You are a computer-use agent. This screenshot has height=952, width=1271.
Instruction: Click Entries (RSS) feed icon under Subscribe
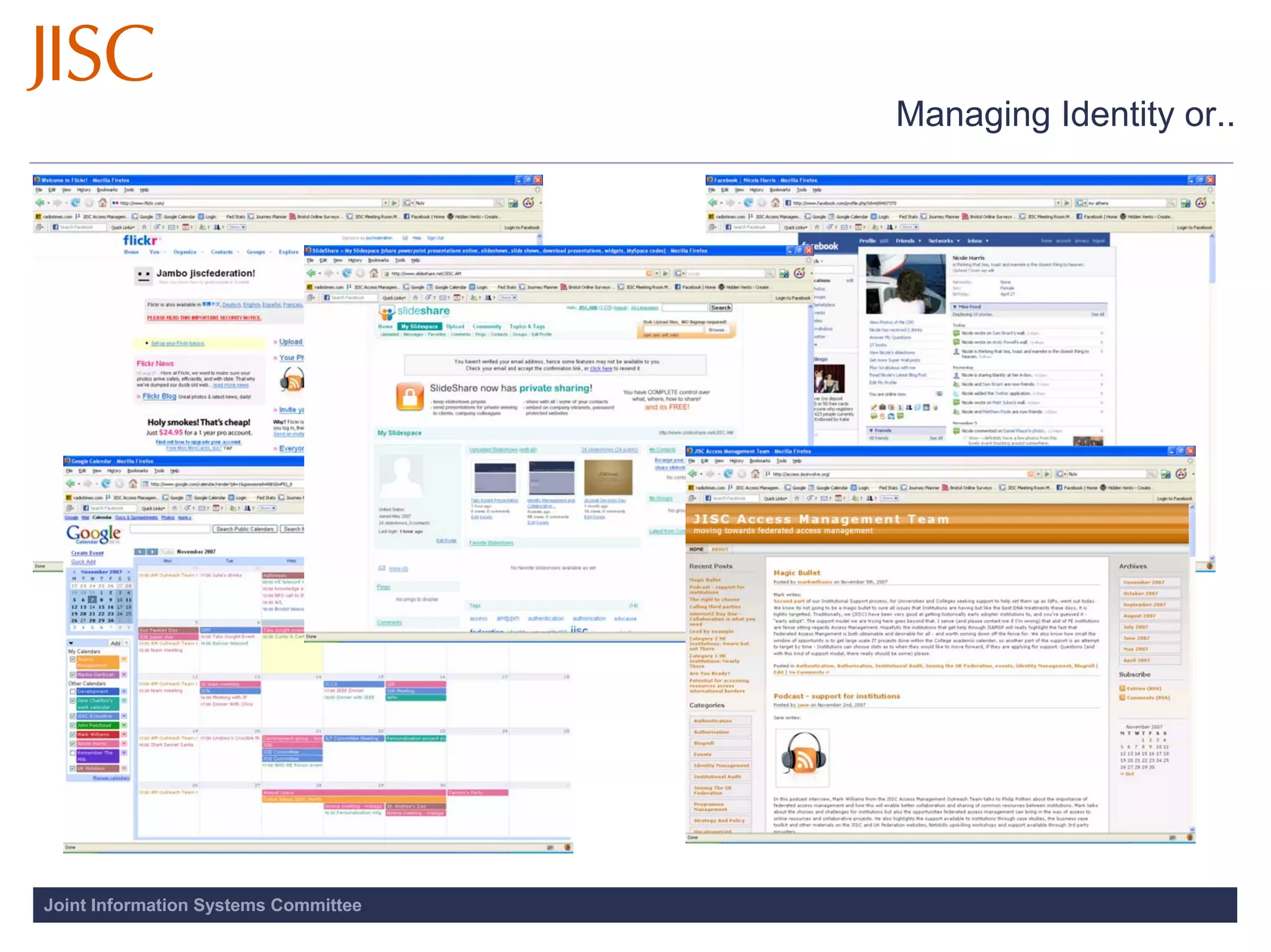pos(1122,688)
